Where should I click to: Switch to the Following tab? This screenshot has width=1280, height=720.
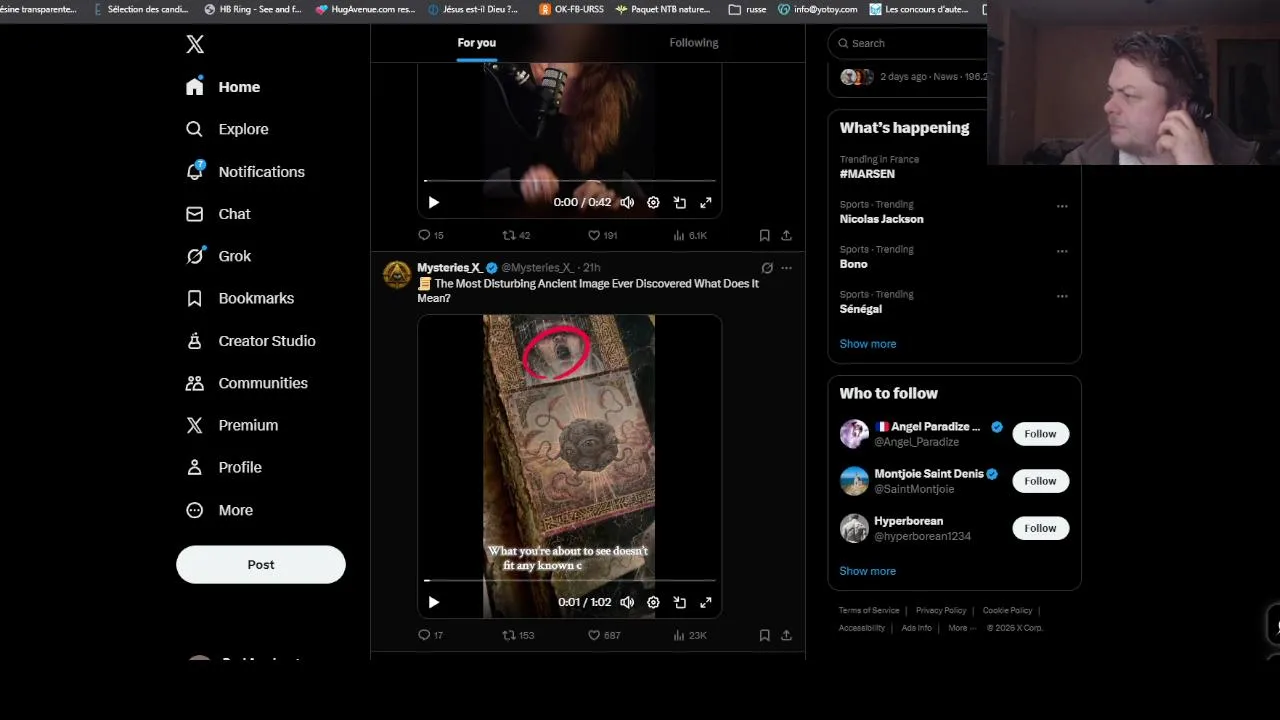pyautogui.click(x=694, y=43)
